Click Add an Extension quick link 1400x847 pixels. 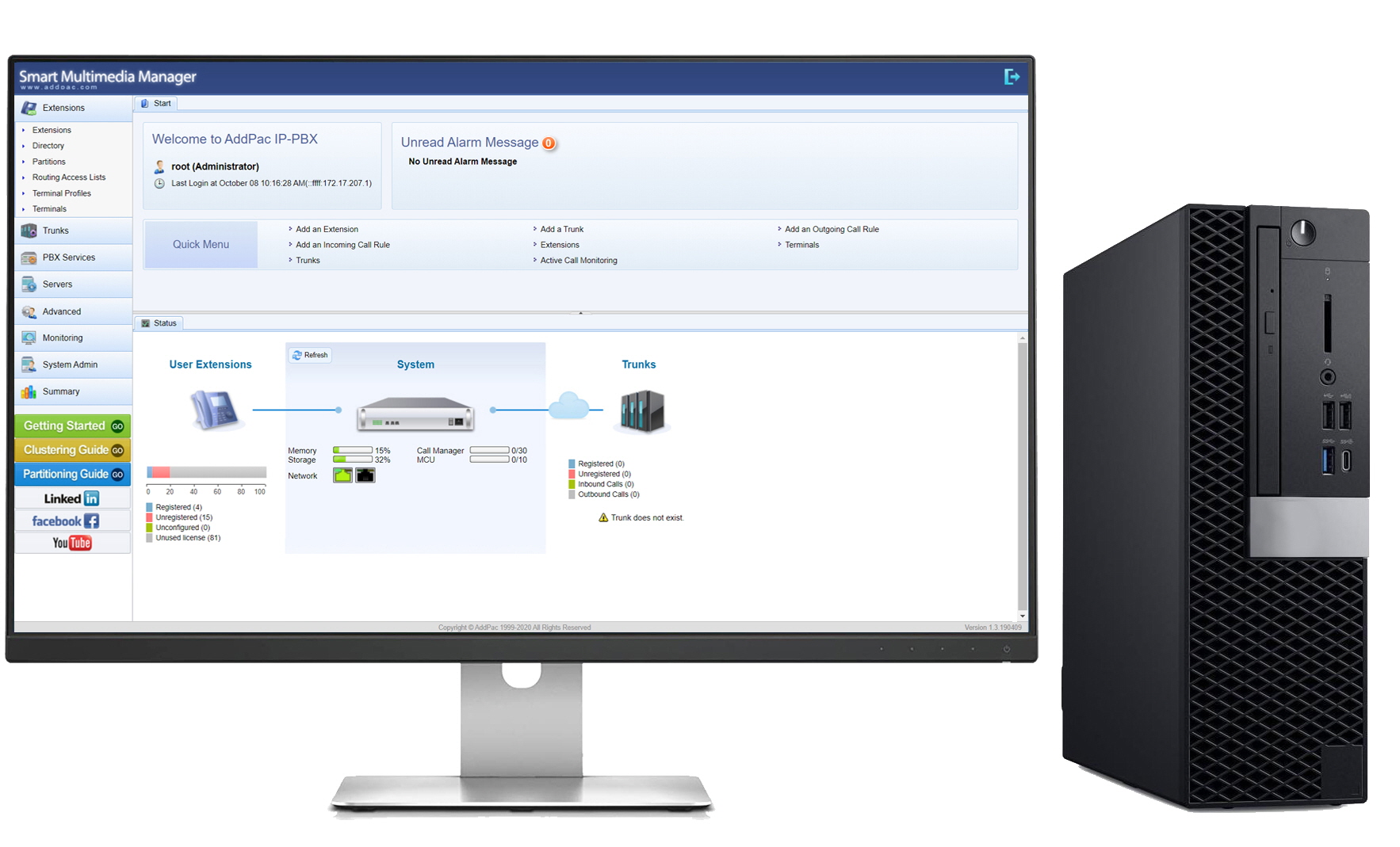pyautogui.click(x=327, y=229)
